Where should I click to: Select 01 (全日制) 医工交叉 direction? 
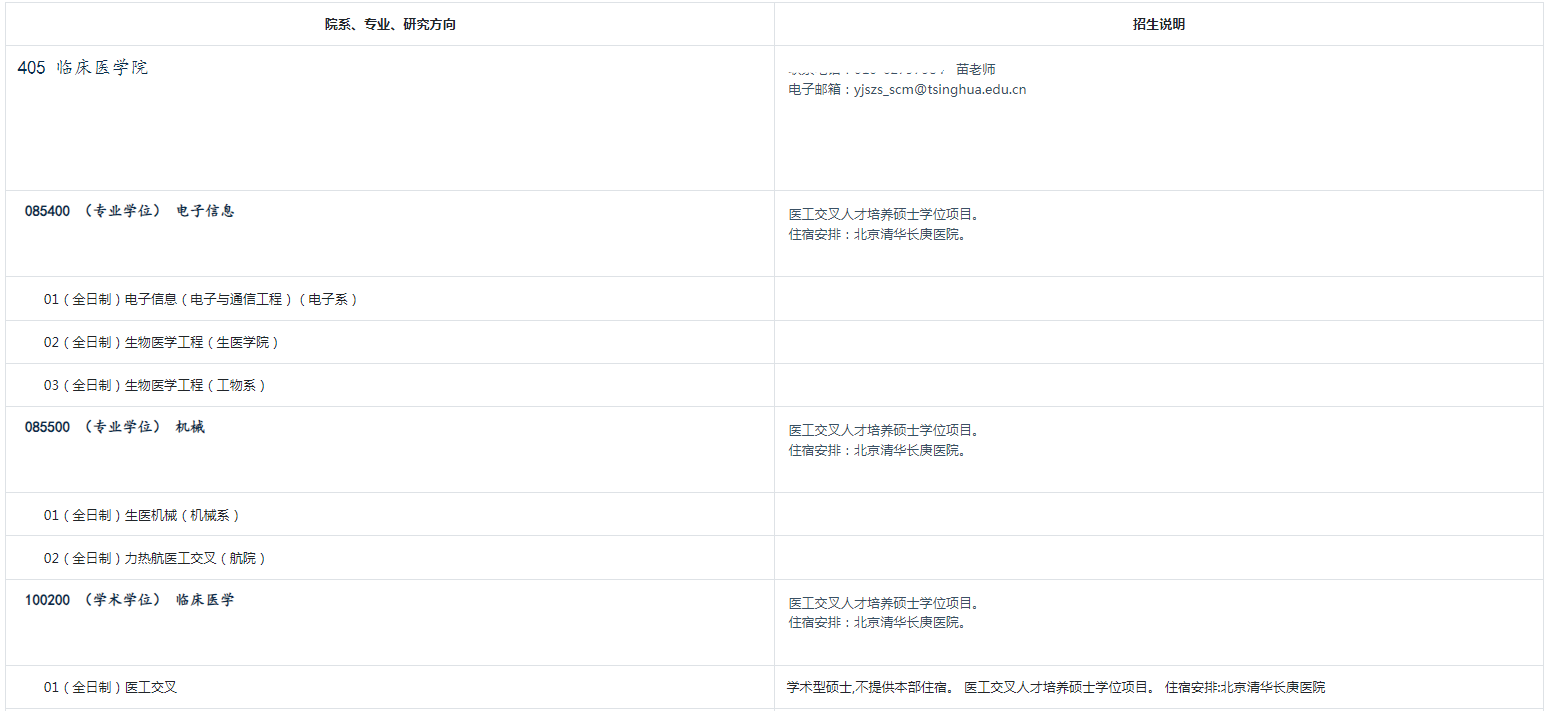tap(110, 687)
